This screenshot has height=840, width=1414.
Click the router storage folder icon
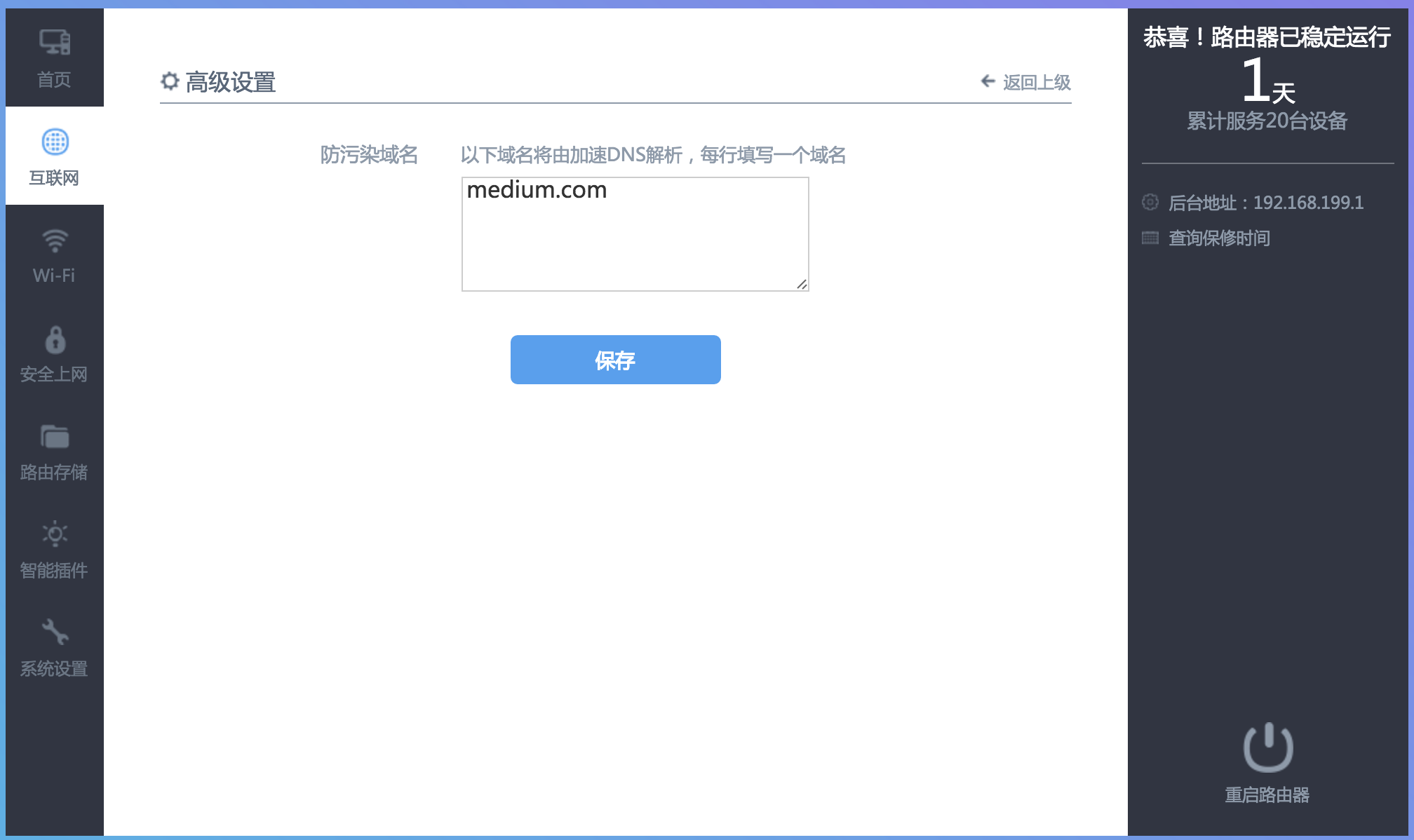pyautogui.click(x=55, y=437)
